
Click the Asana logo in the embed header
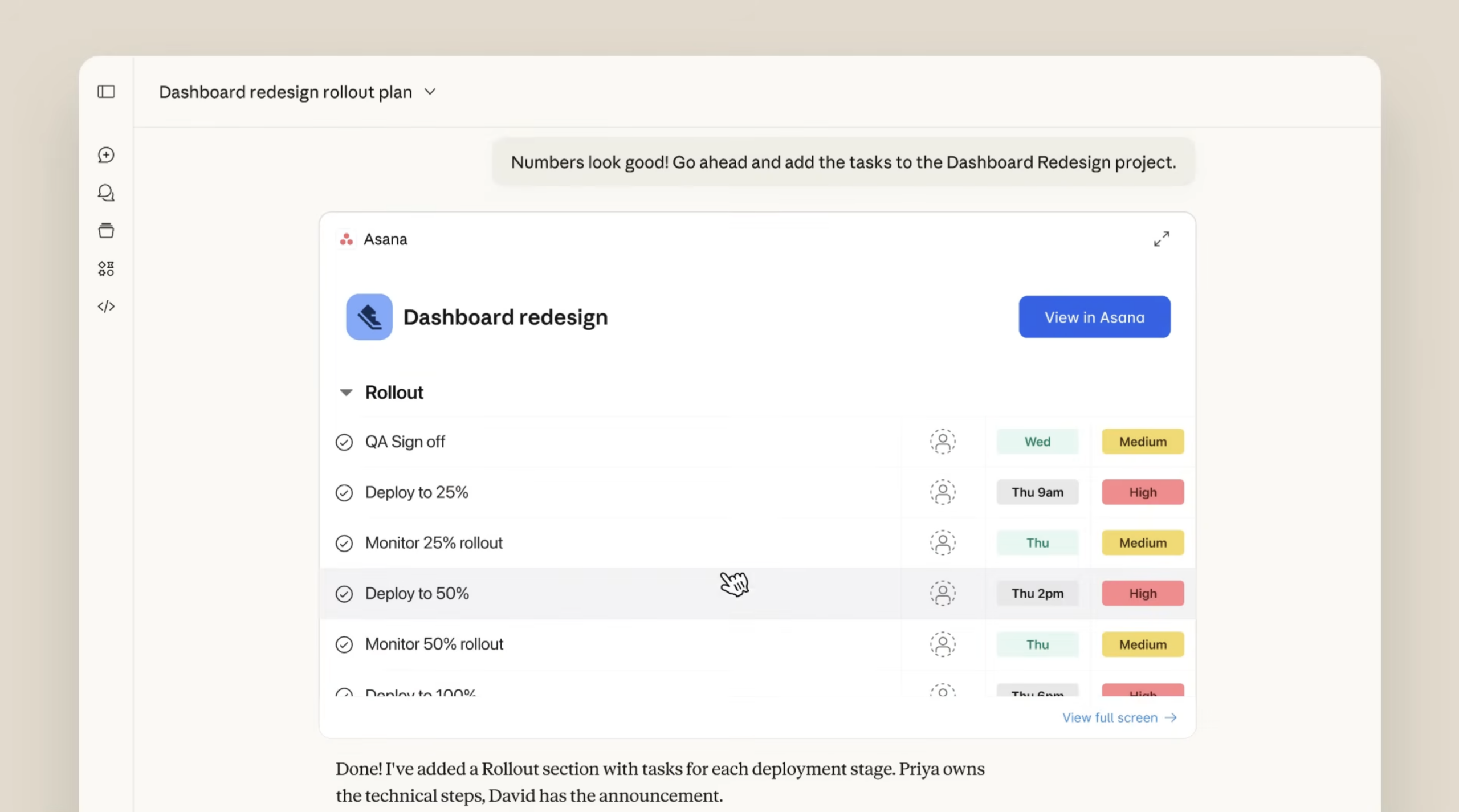point(347,239)
